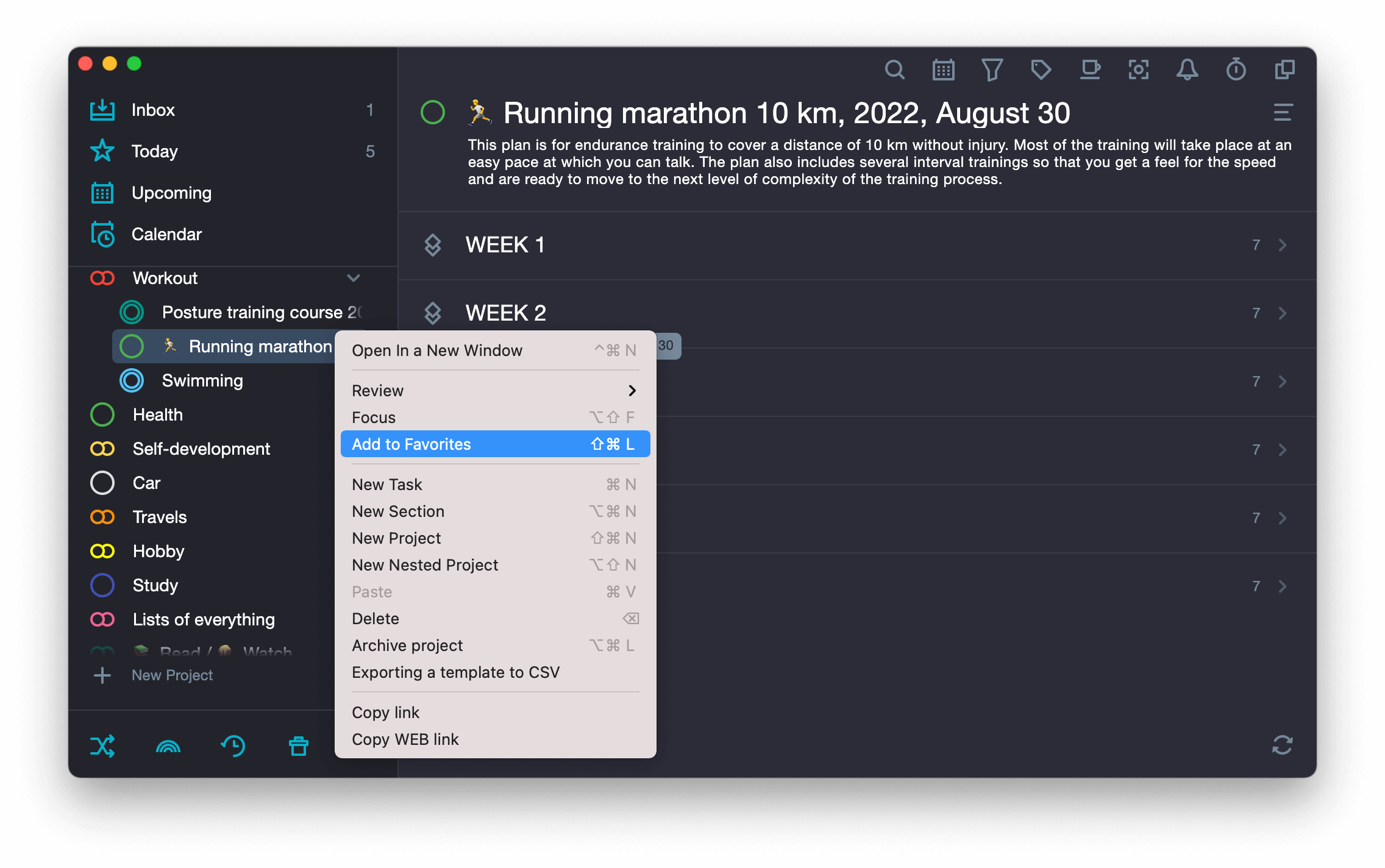Click the Today count 5
This screenshot has height=868, width=1385.
pos(370,152)
